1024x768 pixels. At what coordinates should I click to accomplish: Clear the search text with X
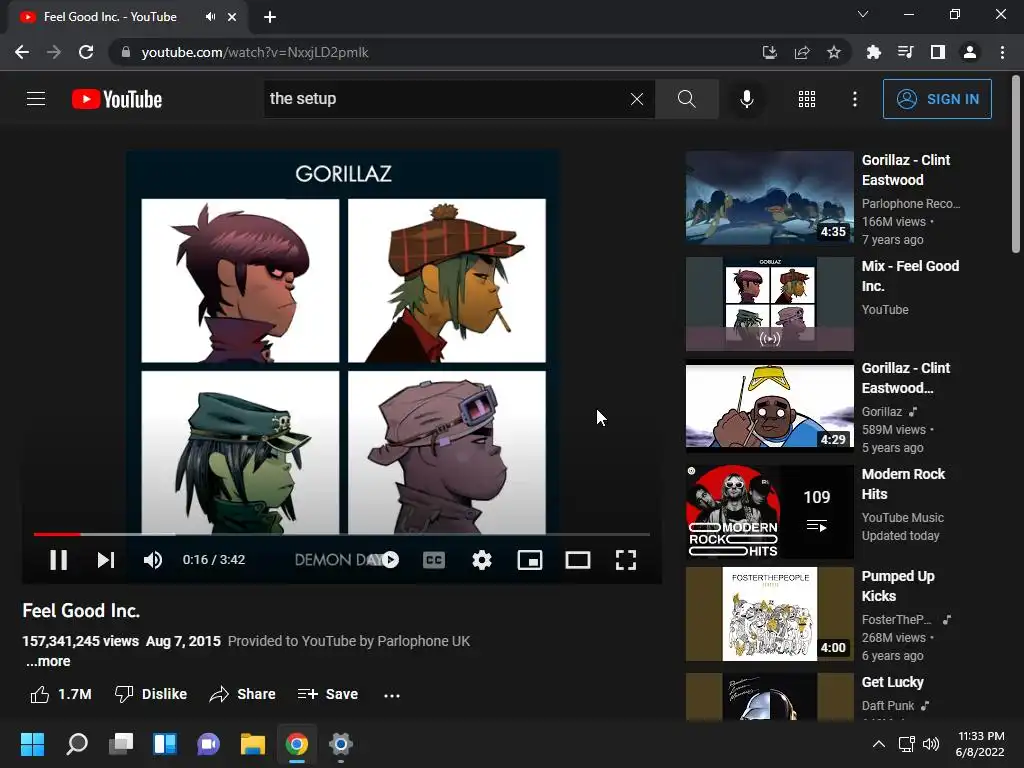point(637,99)
